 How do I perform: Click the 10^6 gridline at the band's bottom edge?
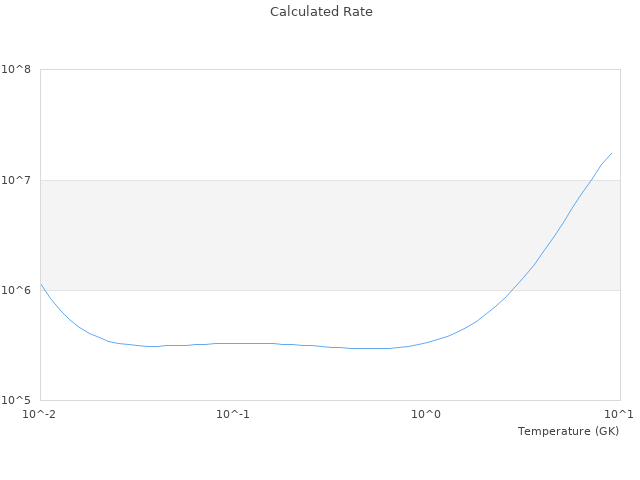pos(300,290)
